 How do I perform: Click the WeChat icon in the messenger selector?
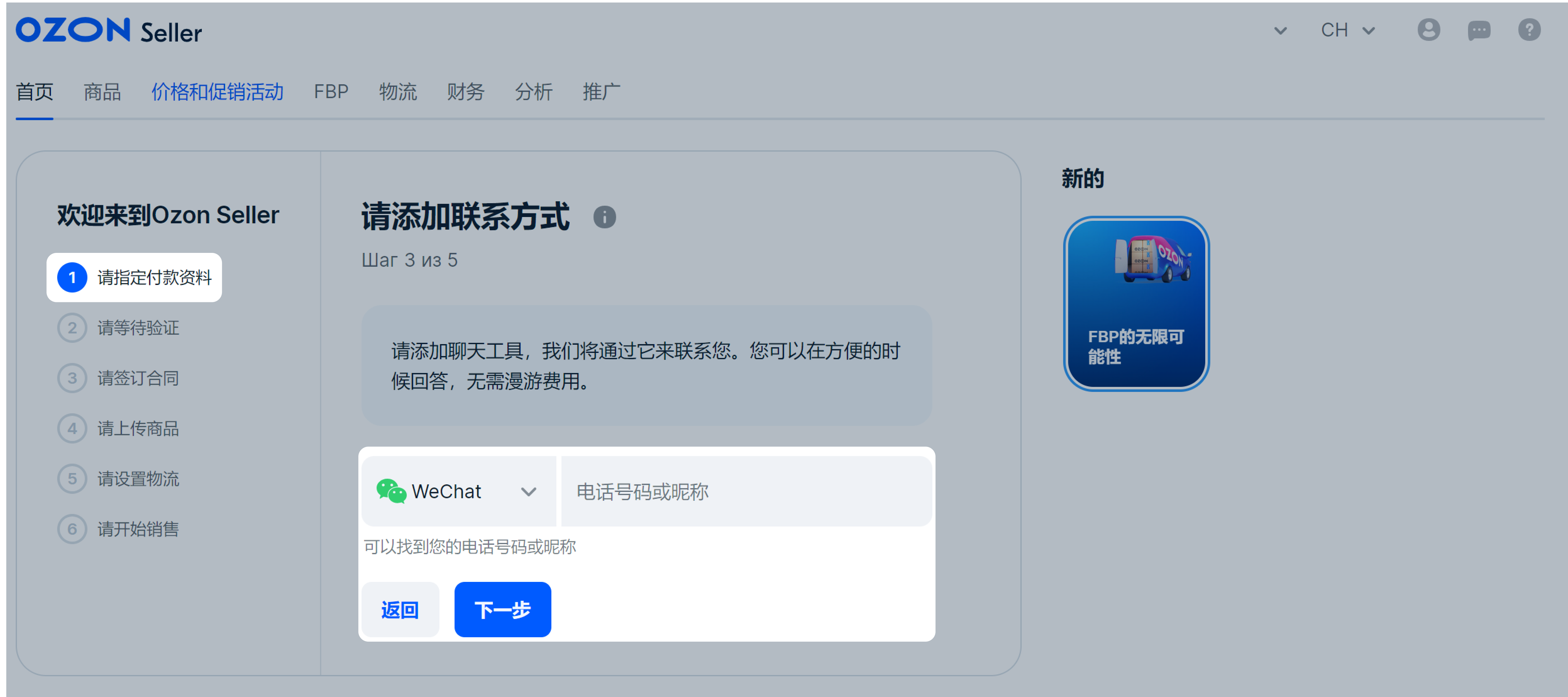(390, 491)
